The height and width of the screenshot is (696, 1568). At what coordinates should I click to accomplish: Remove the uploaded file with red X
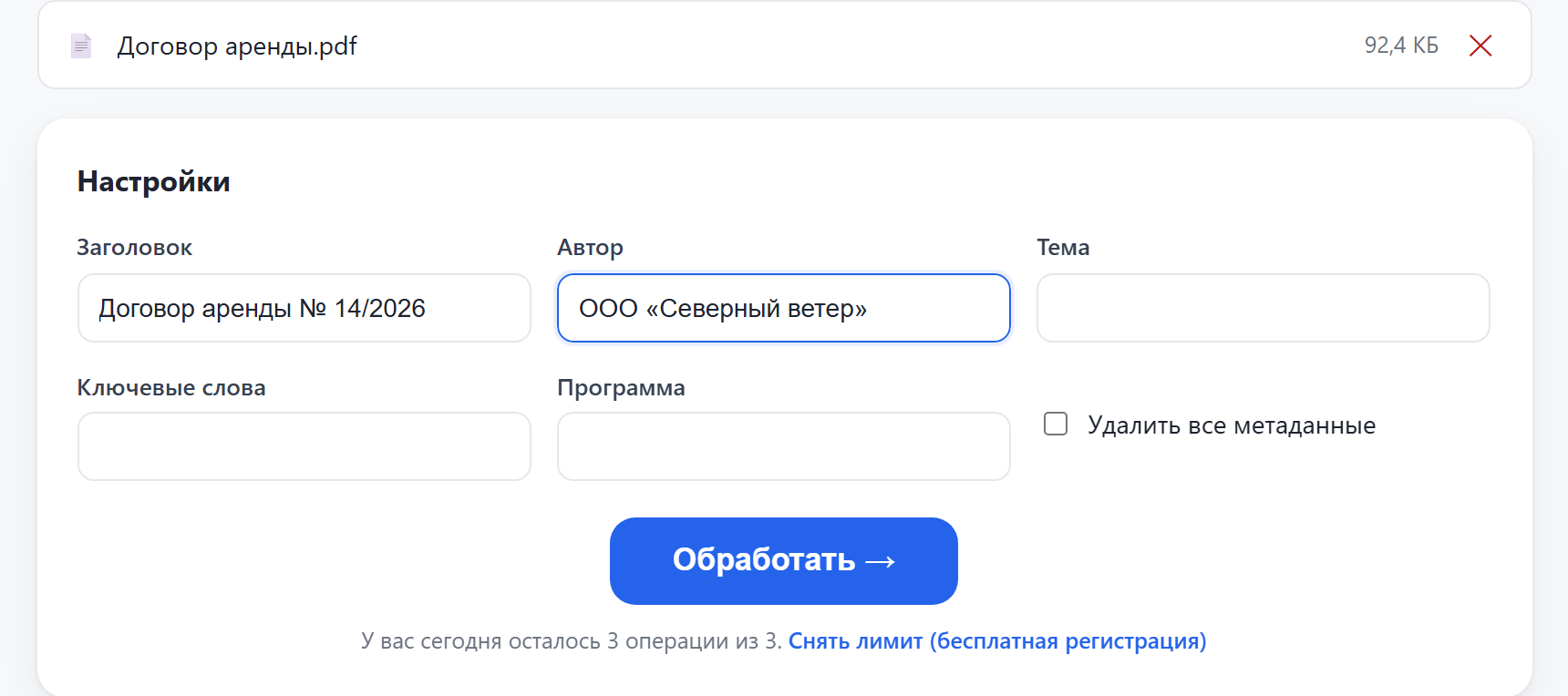pyautogui.click(x=1480, y=46)
